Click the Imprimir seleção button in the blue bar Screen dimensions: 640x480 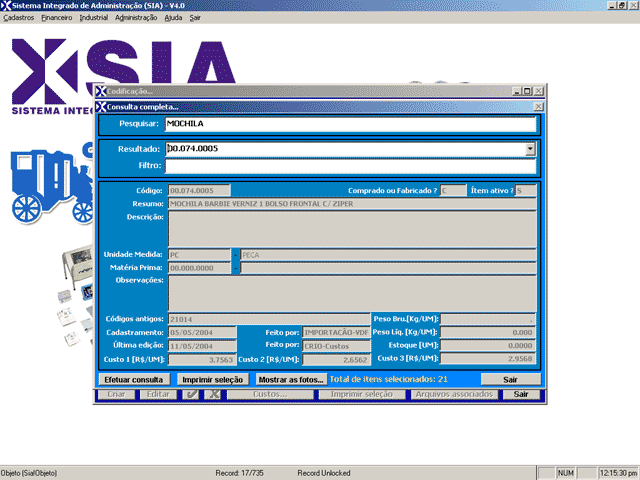coord(211,380)
